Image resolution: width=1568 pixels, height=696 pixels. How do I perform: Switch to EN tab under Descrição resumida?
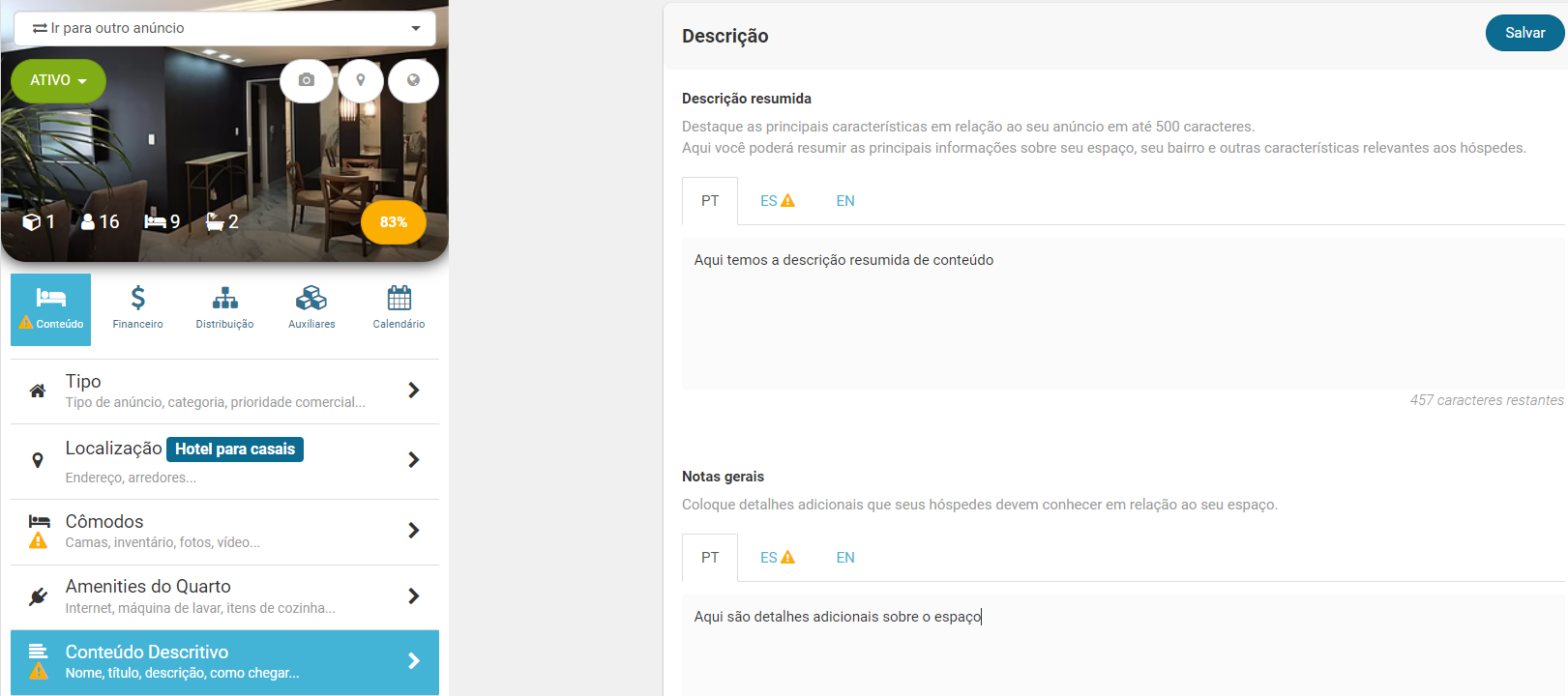pos(845,201)
